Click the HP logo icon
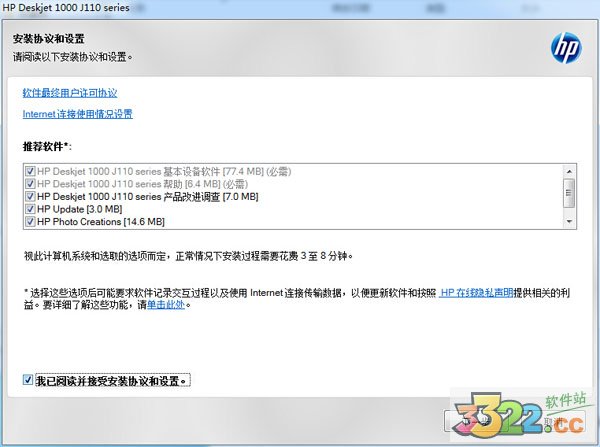This screenshot has height=447, width=600. coord(566,48)
